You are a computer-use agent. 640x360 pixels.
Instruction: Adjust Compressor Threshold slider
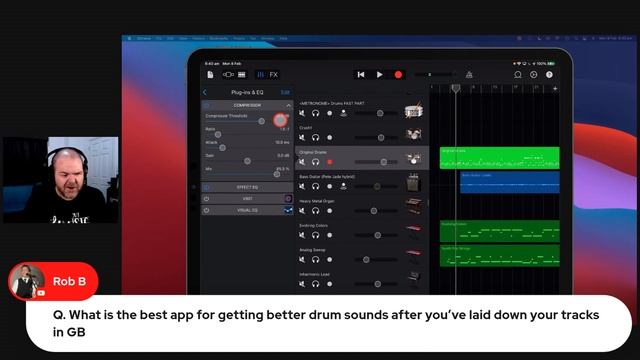[x=262, y=121]
